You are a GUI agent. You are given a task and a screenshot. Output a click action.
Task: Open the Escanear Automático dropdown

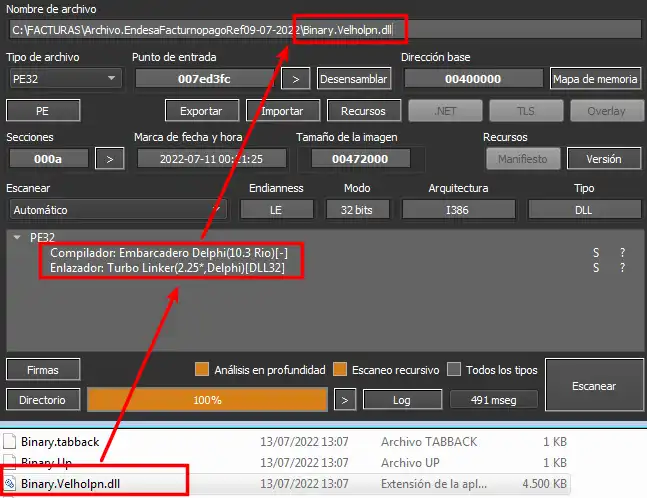118,210
